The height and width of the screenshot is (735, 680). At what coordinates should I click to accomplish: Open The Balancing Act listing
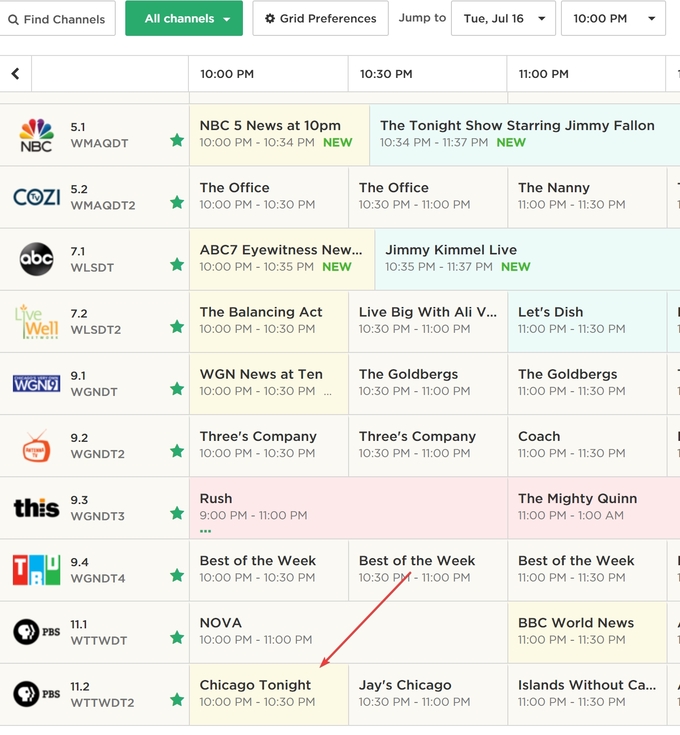coord(269,322)
